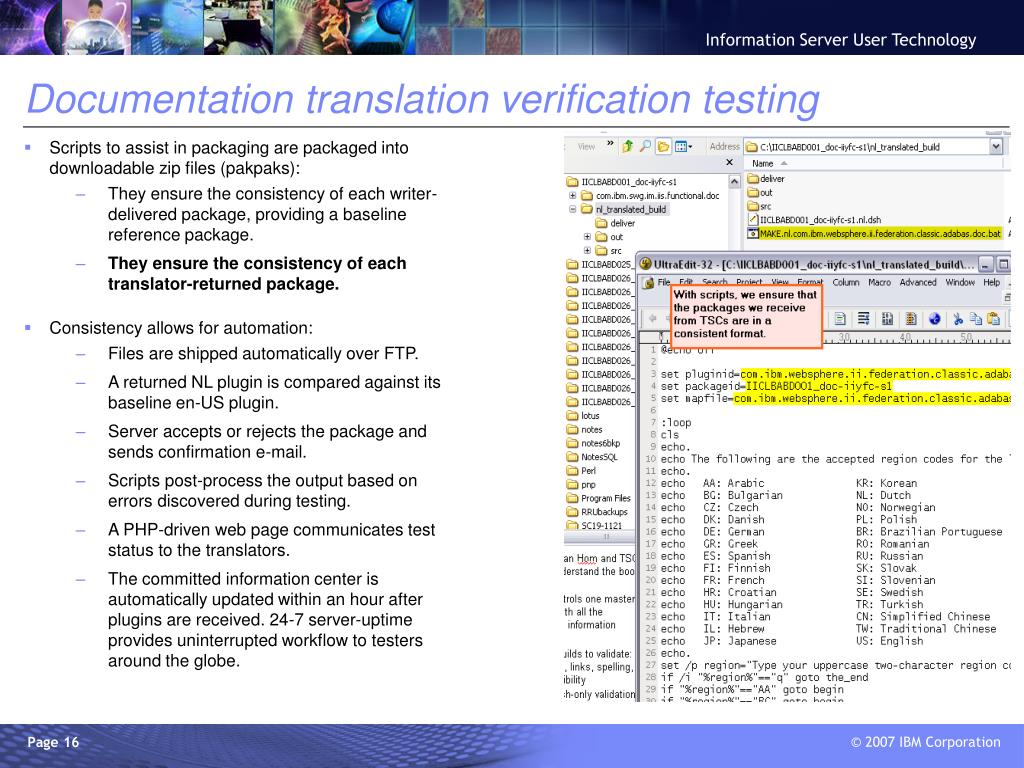1024x768 pixels.
Task: Open the src folder in the file list
Action: tap(760, 206)
